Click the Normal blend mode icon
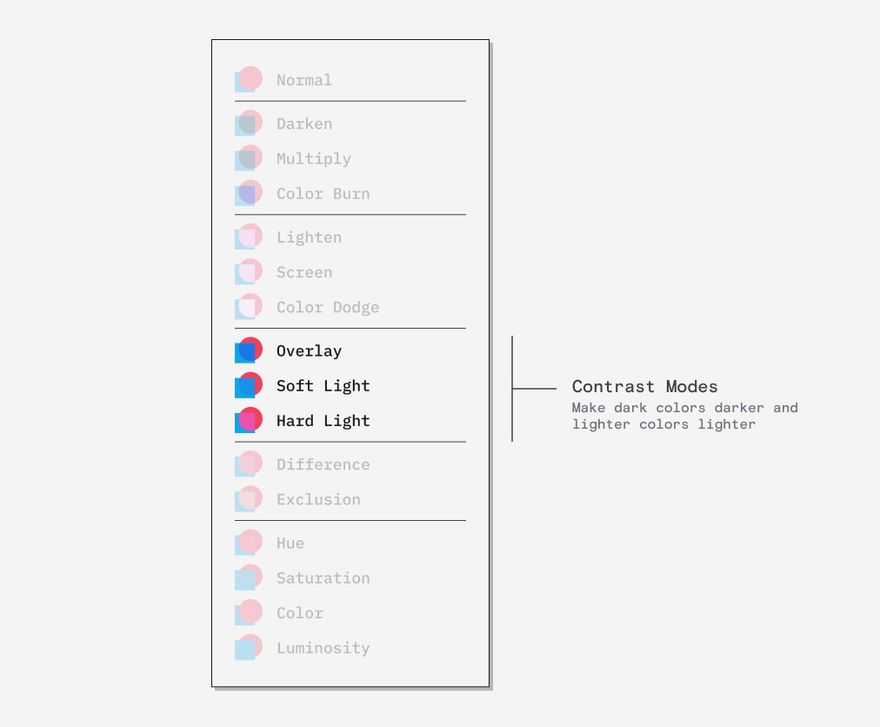Screen dimensions: 880x727 (x=249, y=79)
